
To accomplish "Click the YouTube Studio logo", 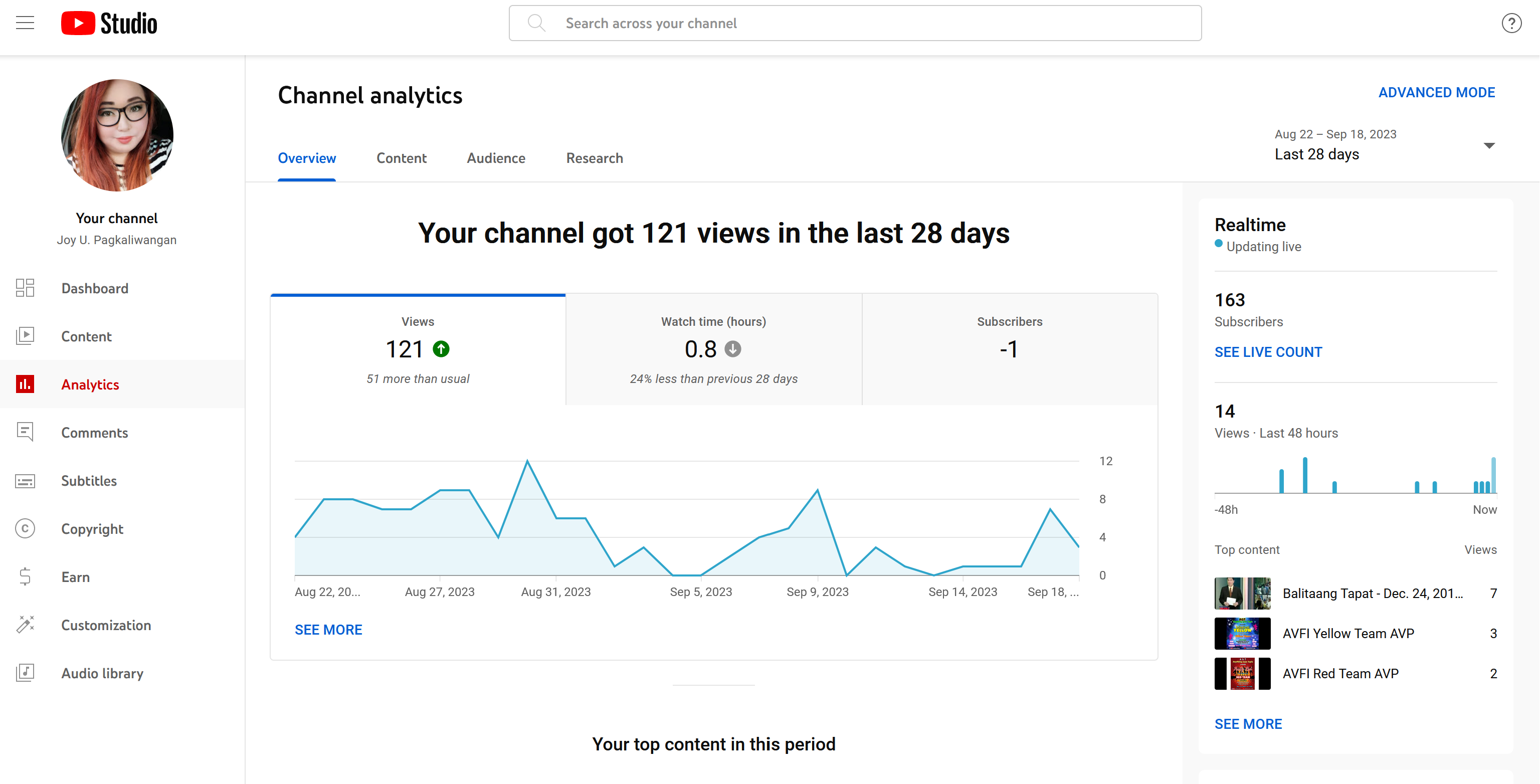I will tap(109, 24).
